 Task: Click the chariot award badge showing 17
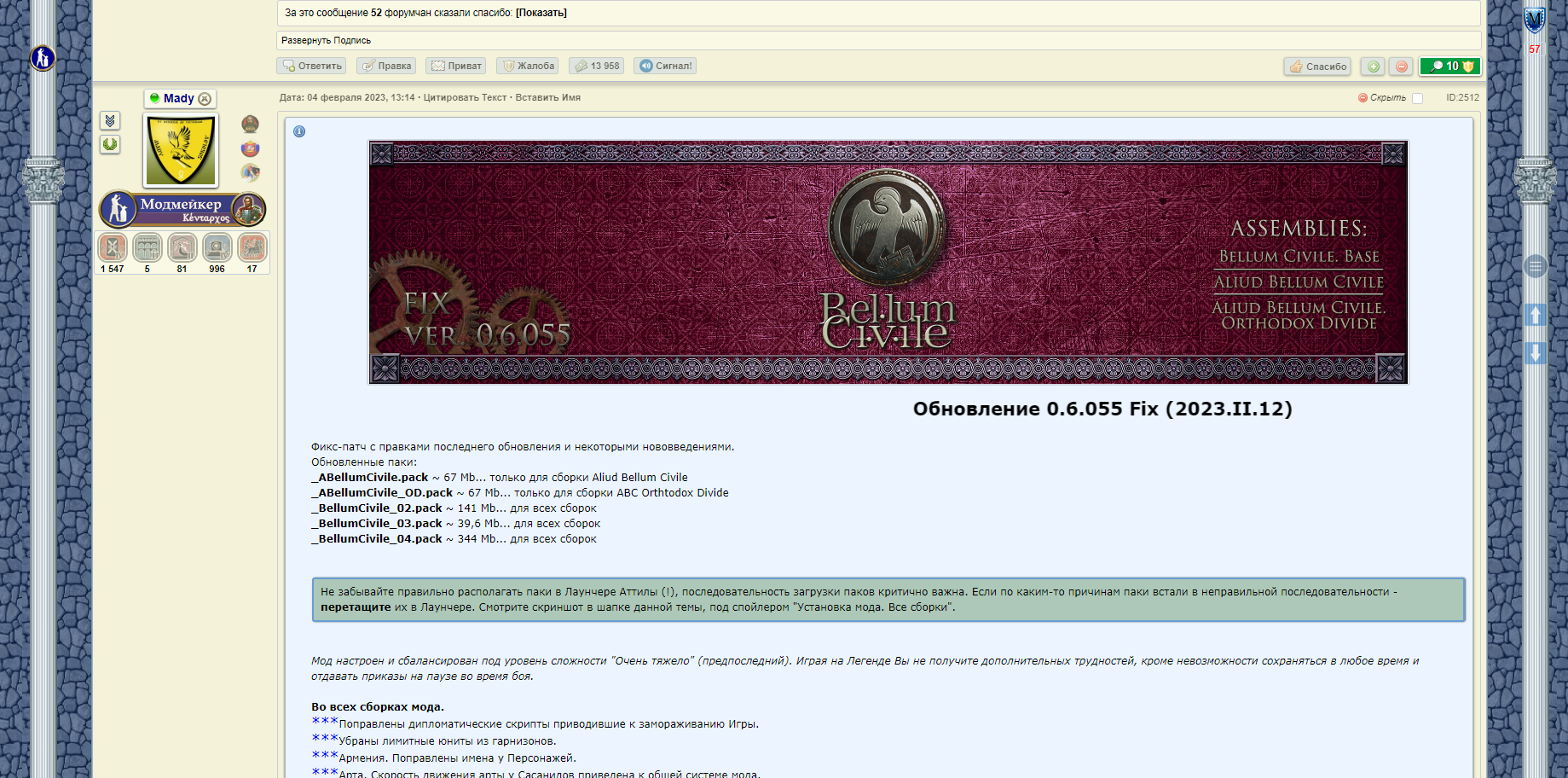click(x=252, y=248)
